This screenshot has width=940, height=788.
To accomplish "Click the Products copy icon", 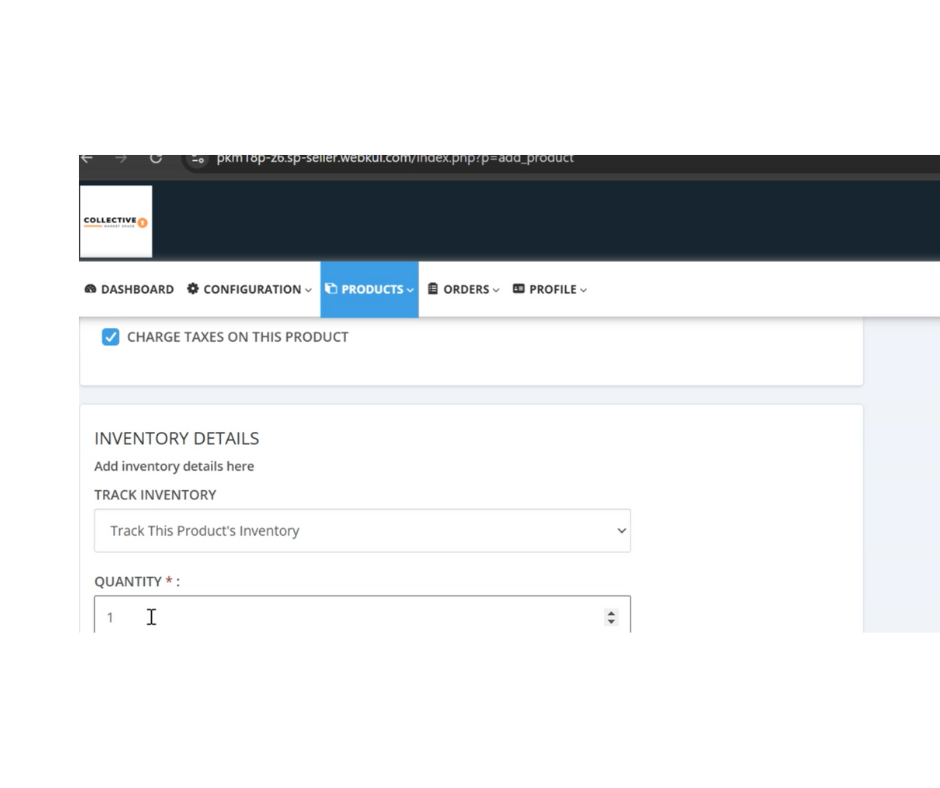I will tap(331, 288).
